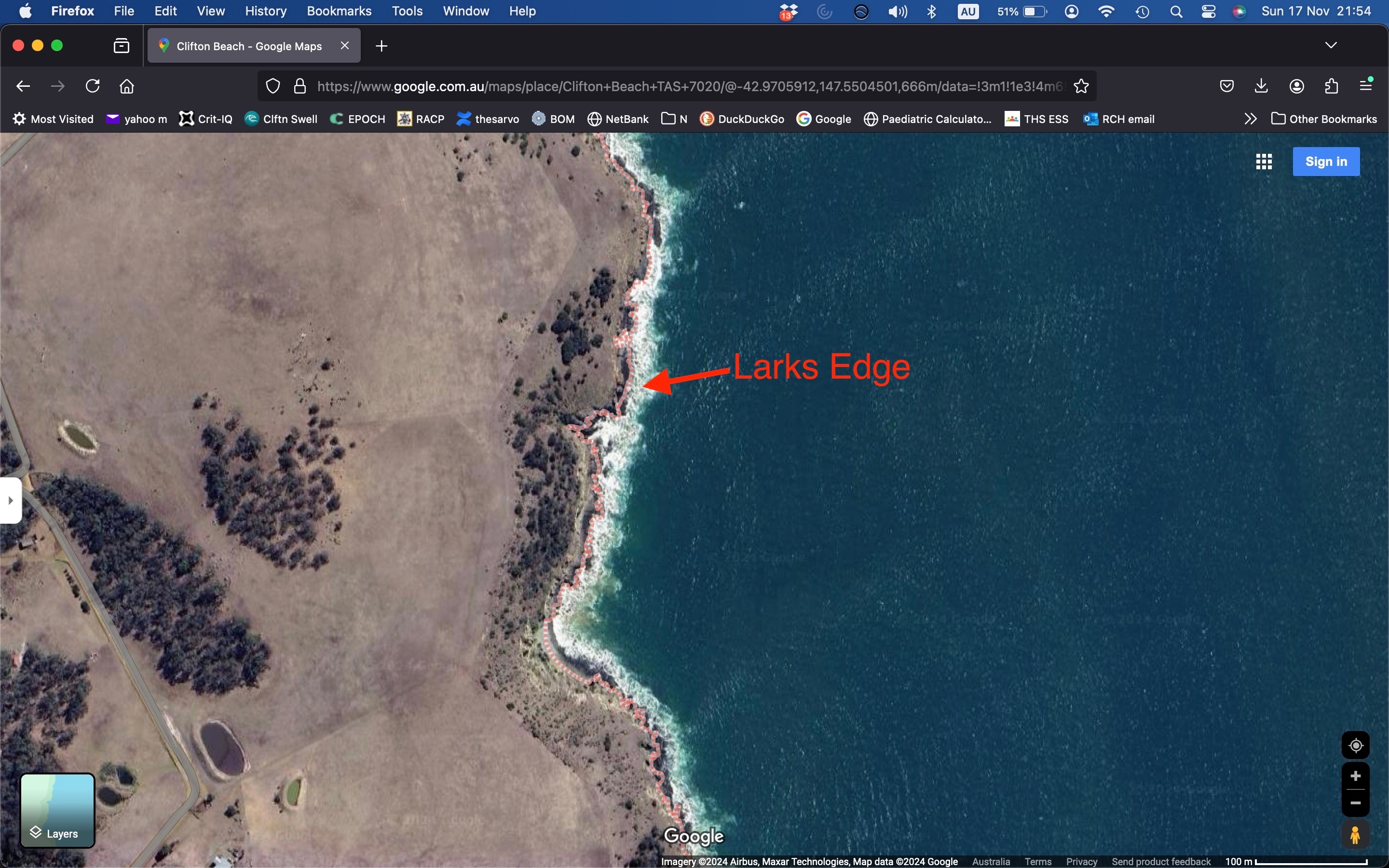Zoom out of the map
The image size is (1389, 868).
click(1356, 803)
